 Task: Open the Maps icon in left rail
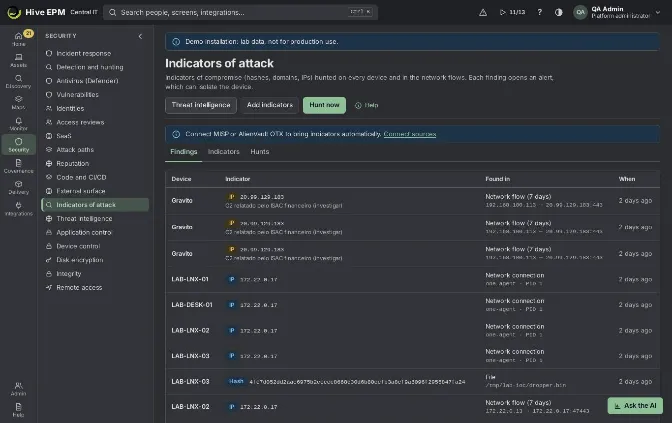pos(18,102)
